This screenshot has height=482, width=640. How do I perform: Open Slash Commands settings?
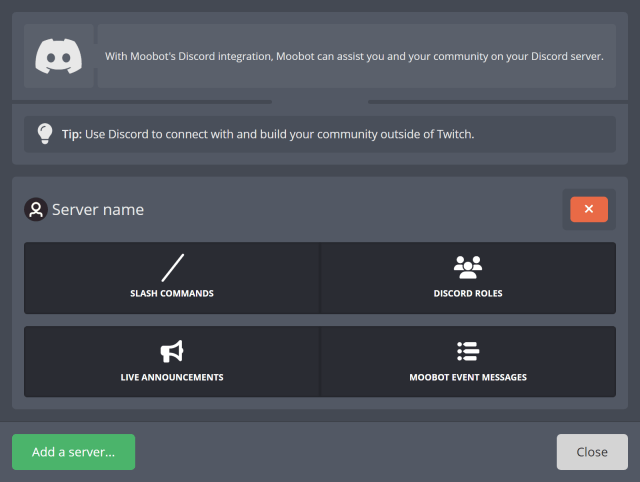tap(172, 278)
